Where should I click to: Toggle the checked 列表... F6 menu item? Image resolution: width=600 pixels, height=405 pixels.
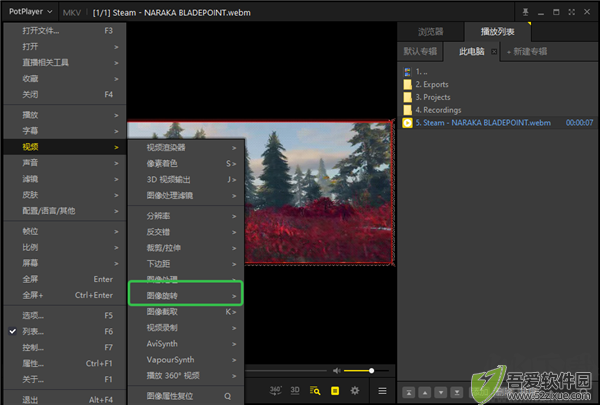(65, 332)
